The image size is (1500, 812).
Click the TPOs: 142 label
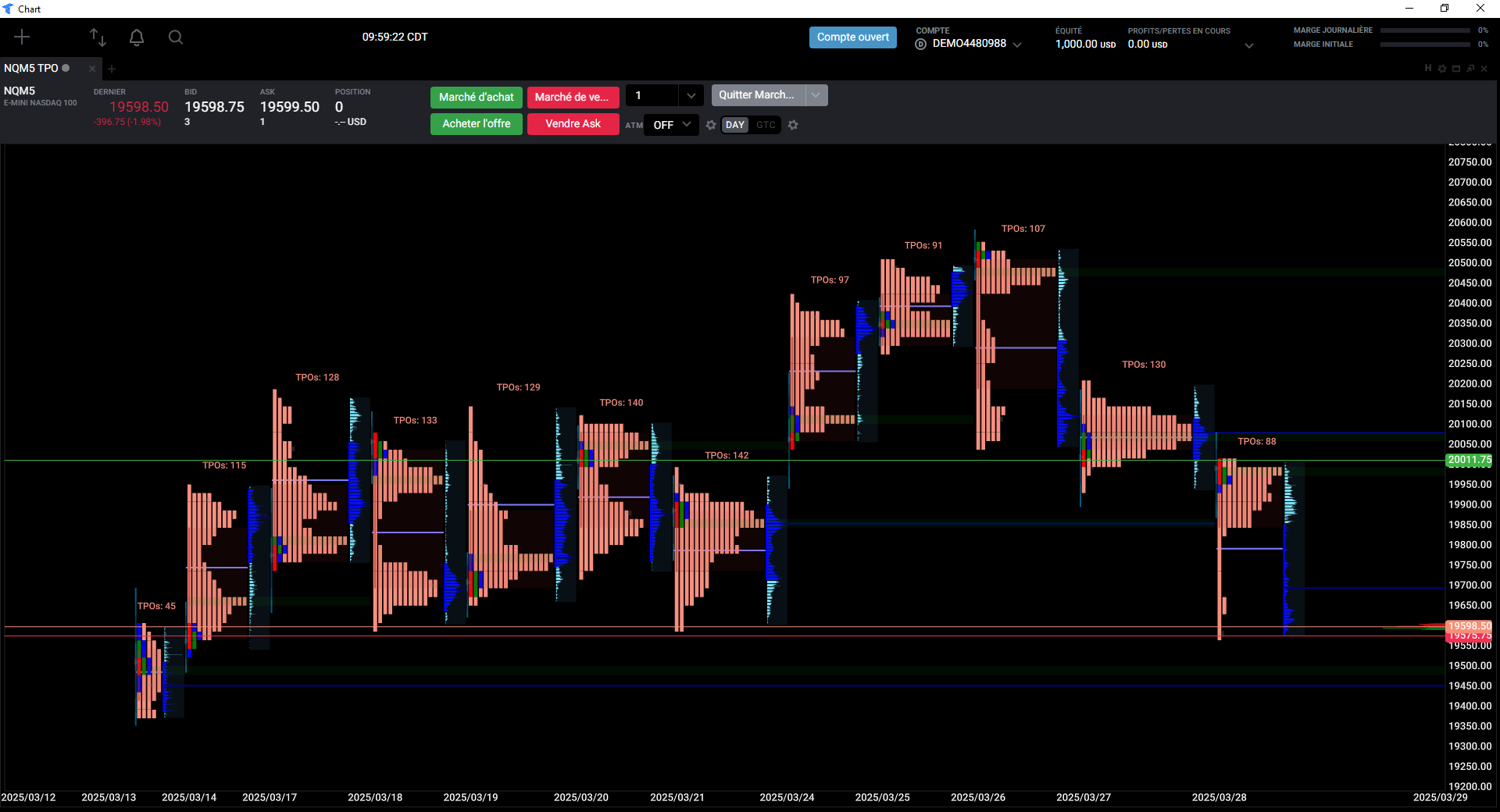point(727,456)
